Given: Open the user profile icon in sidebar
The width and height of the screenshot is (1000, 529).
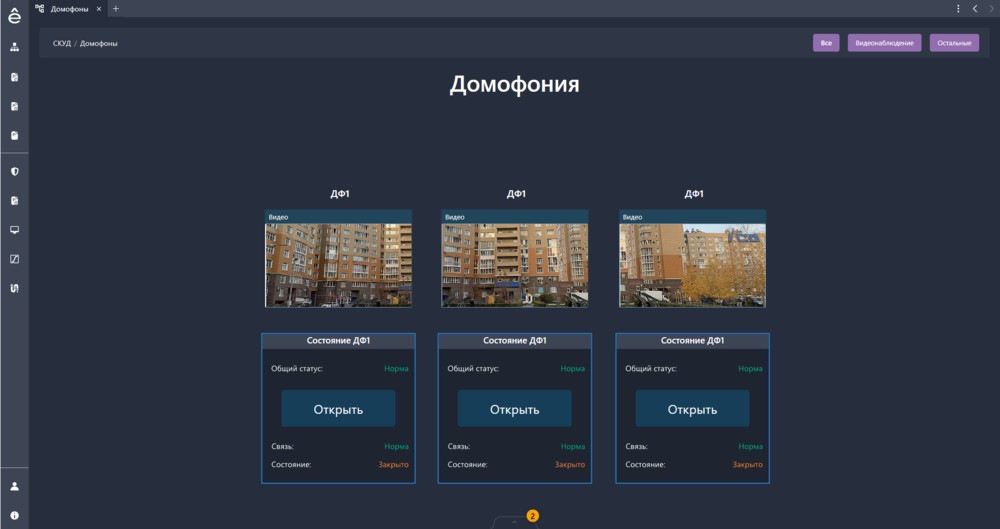Looking at the screenshot, I should tap(14, 486).
